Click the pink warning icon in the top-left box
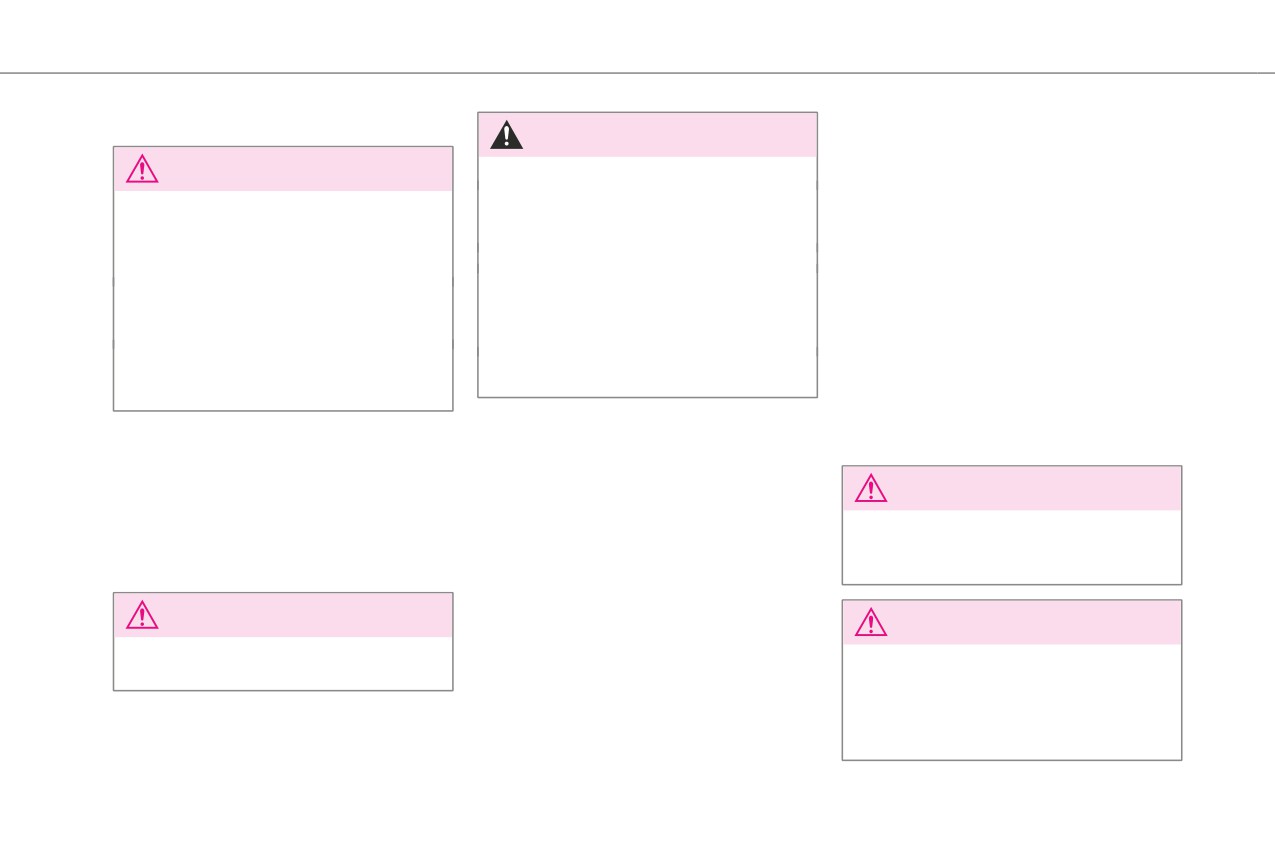This screenshot has width=1275, height=860. click(142, 169)
